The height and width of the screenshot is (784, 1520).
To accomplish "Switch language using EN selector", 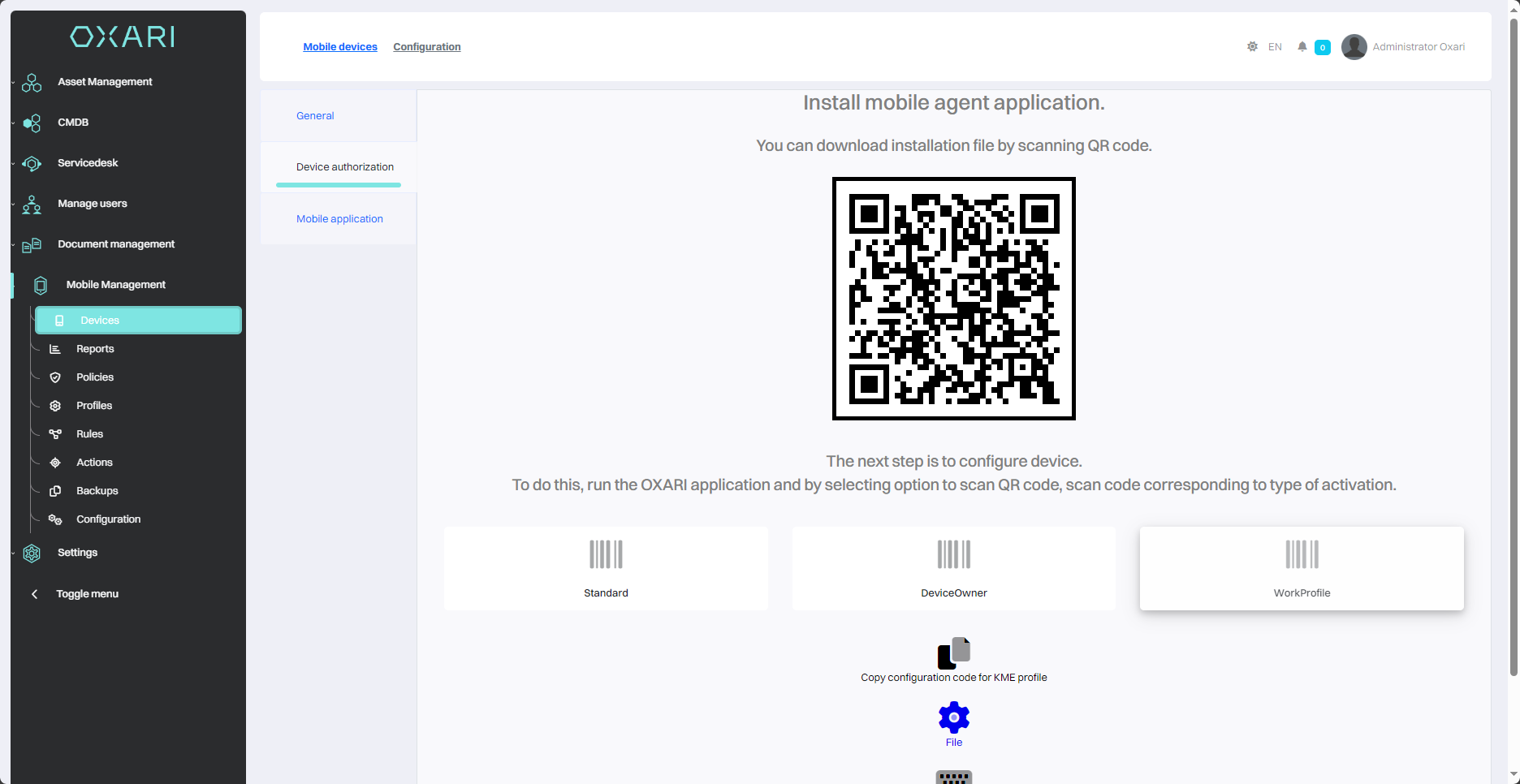I will 1275,47.
